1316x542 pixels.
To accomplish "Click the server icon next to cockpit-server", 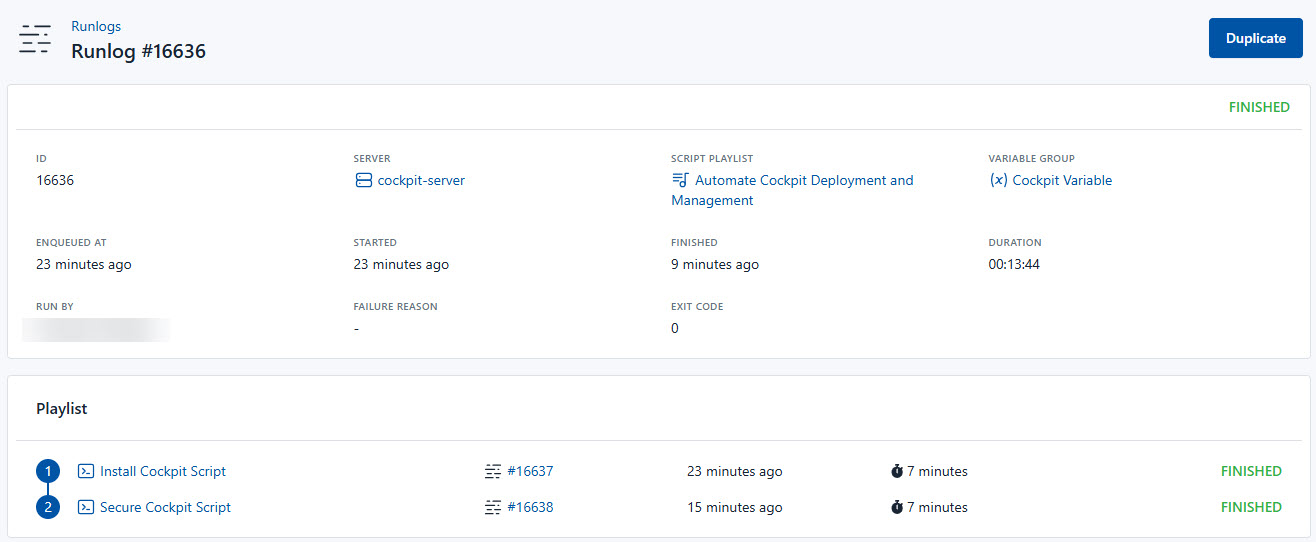I will pos(363,181).
